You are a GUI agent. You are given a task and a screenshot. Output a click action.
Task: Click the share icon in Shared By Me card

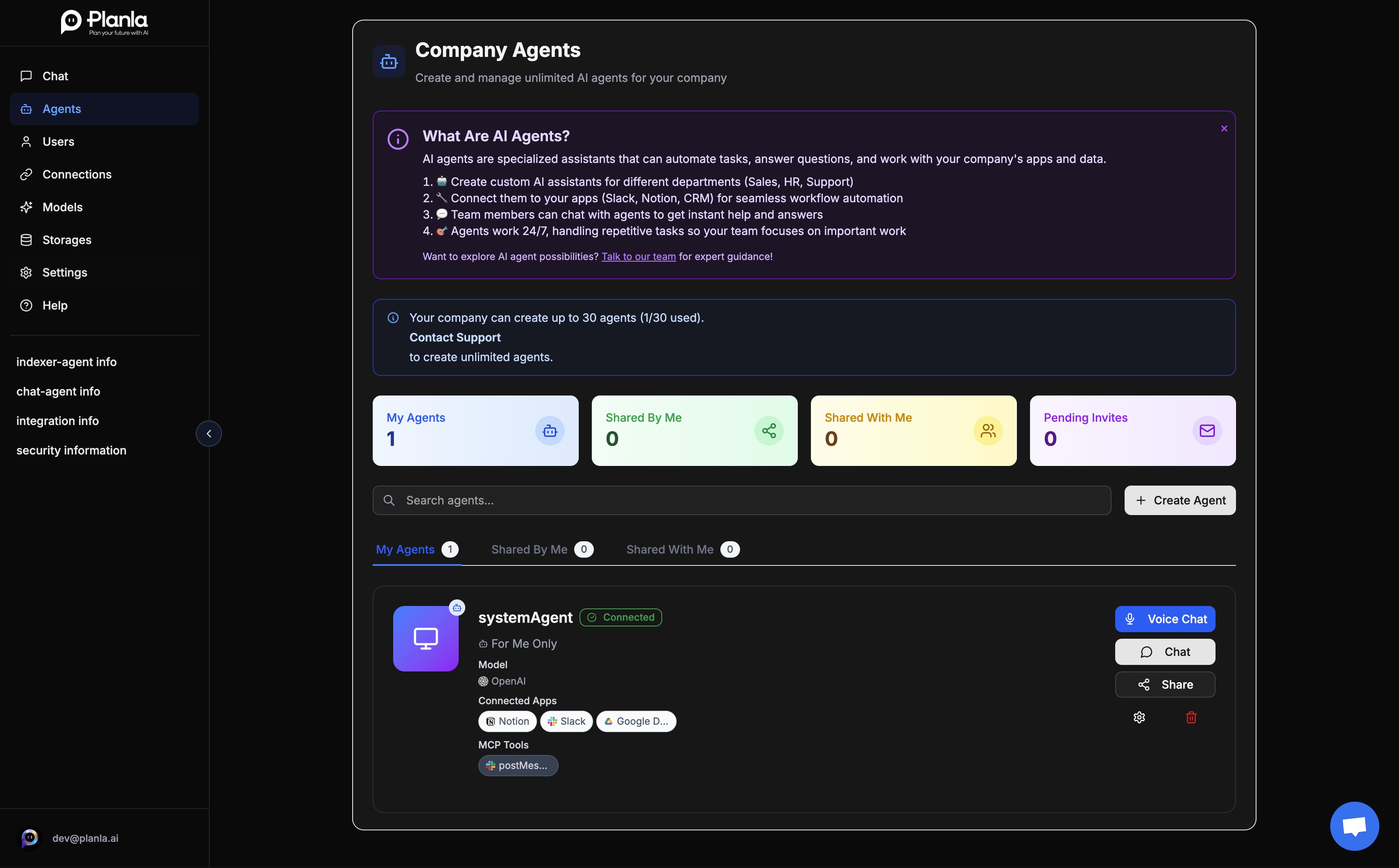[x=769, y=431]
